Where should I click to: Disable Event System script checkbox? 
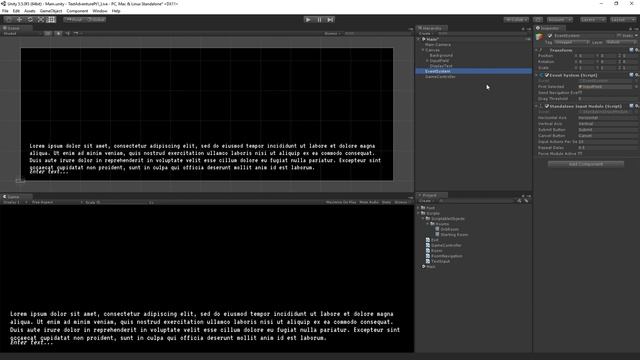click(547, 75)
